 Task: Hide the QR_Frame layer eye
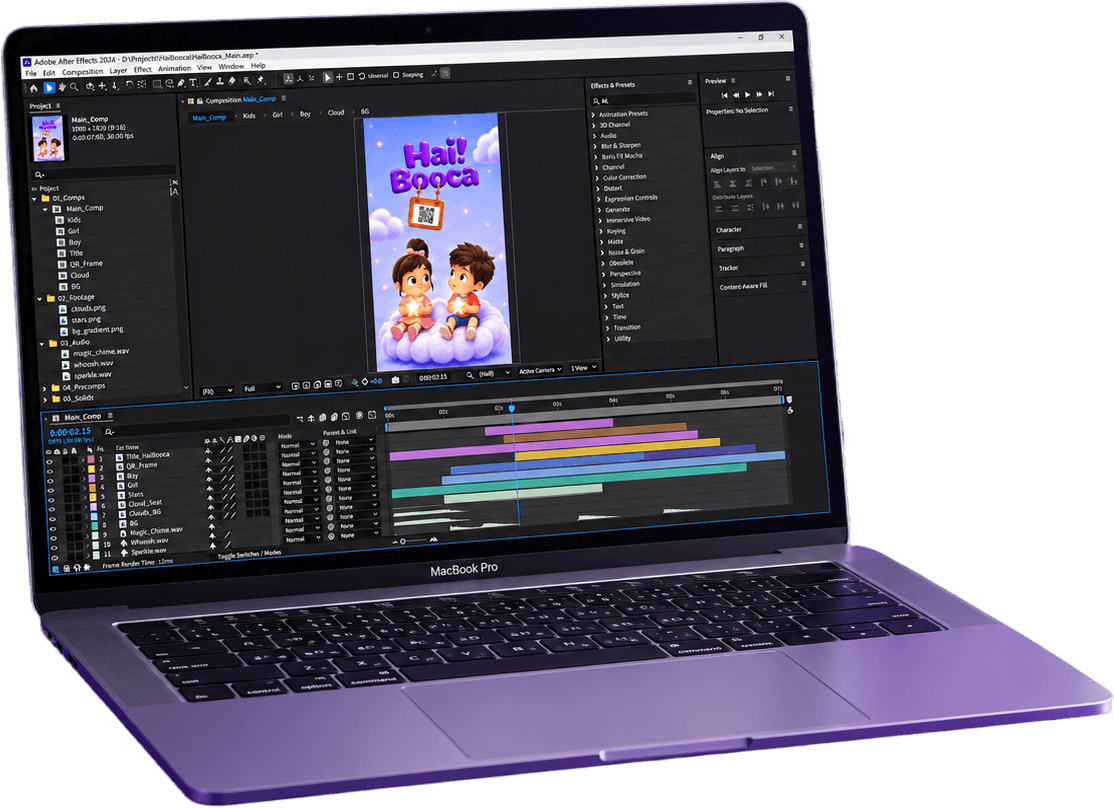click(49, 471)
